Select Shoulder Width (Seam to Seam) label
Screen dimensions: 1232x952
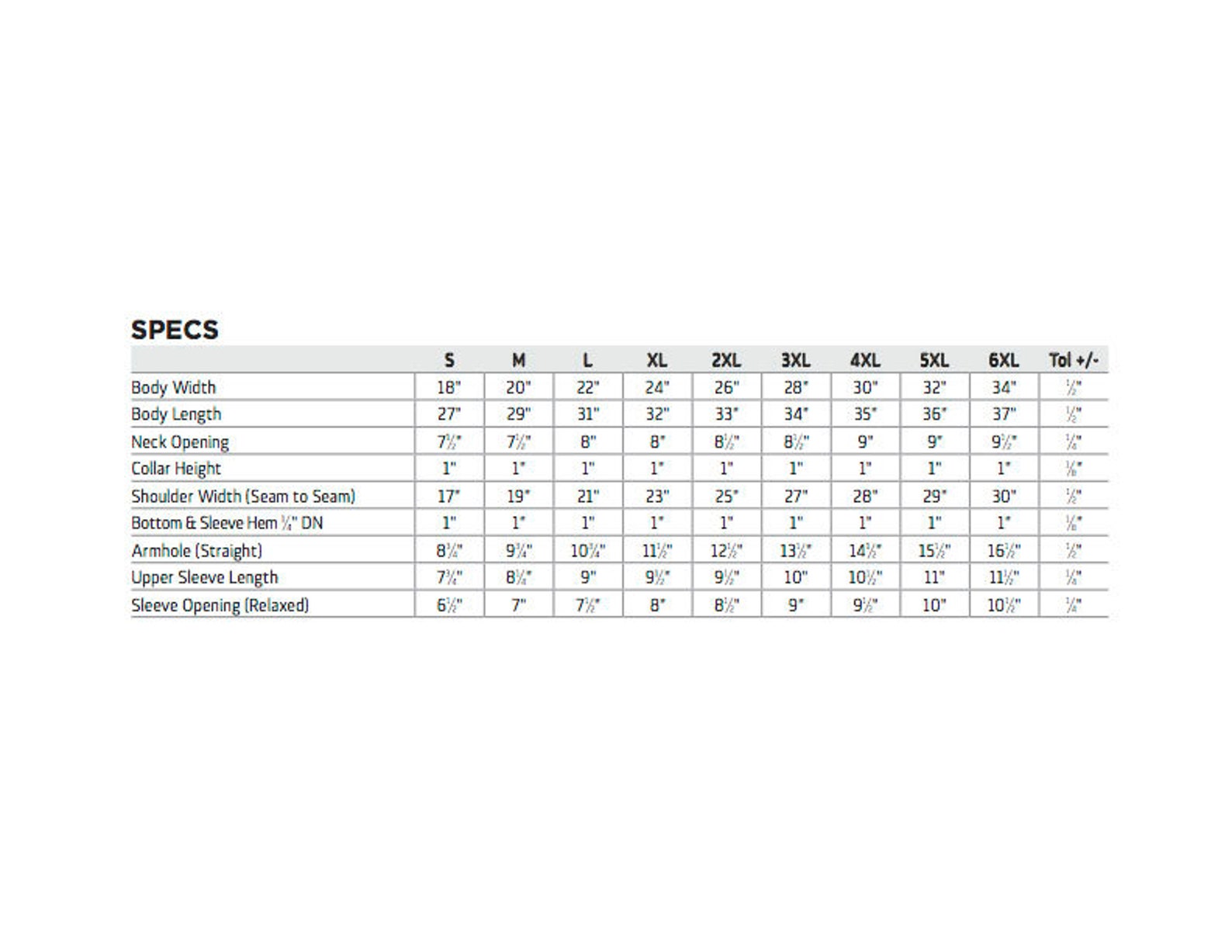click(243, 496)
